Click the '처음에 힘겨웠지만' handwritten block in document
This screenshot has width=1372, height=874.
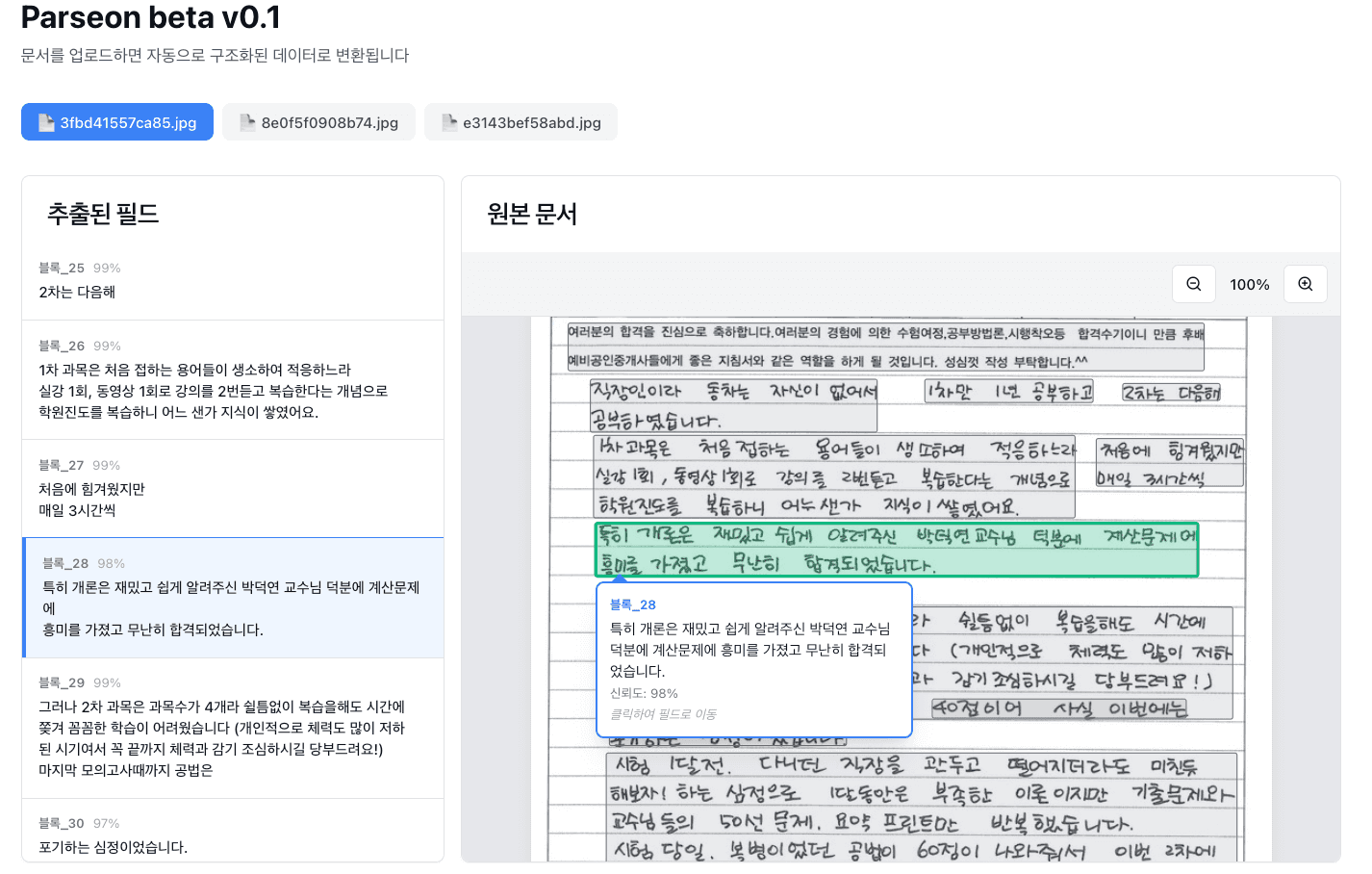[1170, 464]
